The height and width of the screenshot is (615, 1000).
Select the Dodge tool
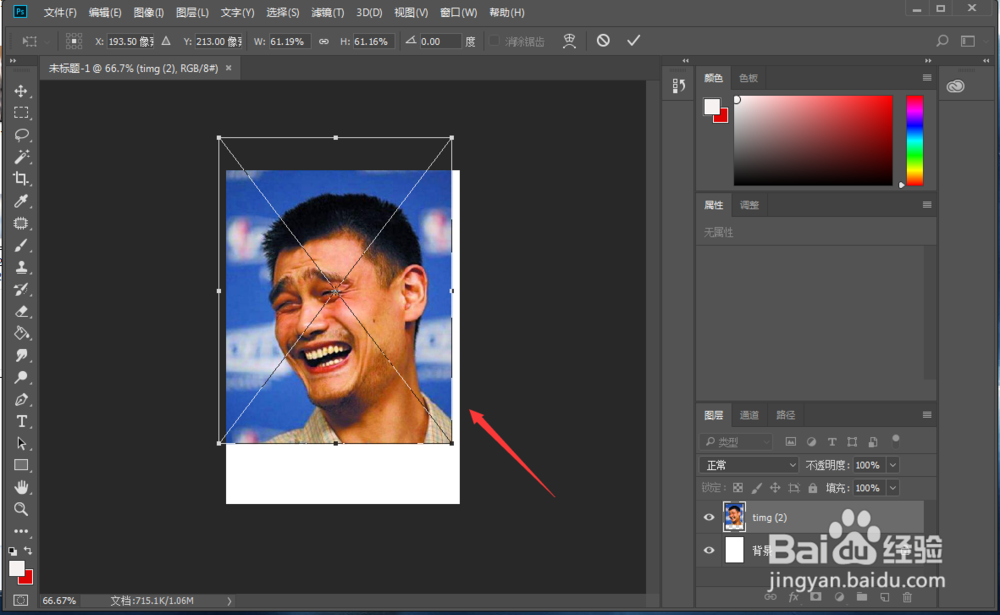21,377
